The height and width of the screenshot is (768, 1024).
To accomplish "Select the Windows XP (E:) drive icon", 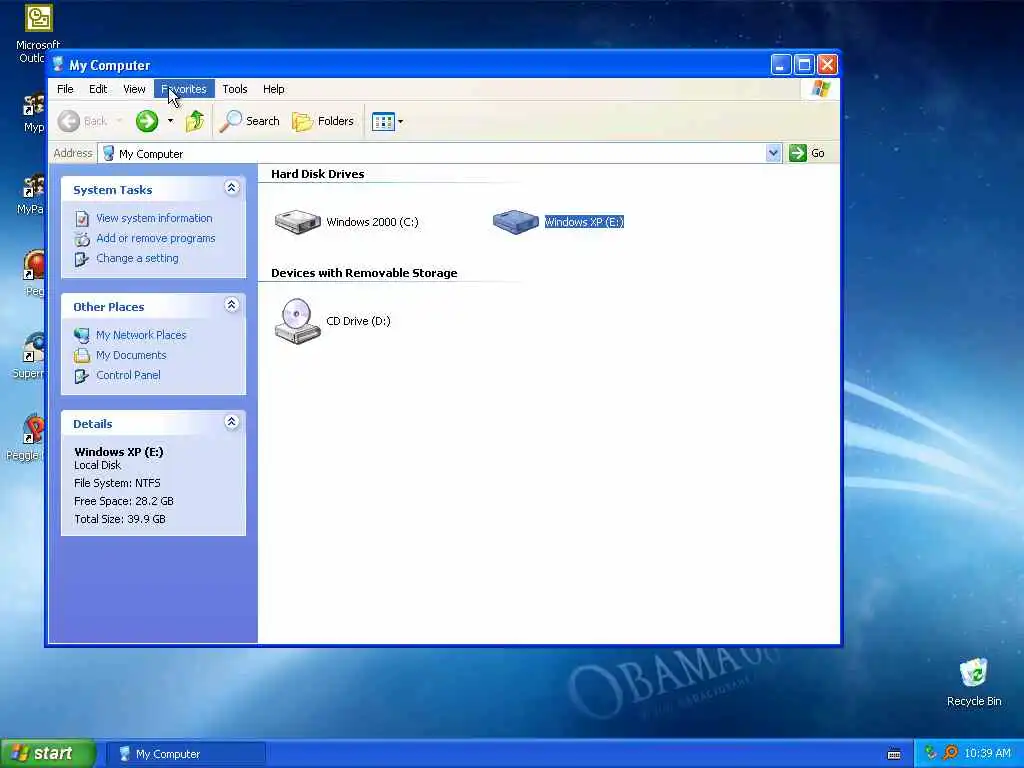I will [515, 222].
